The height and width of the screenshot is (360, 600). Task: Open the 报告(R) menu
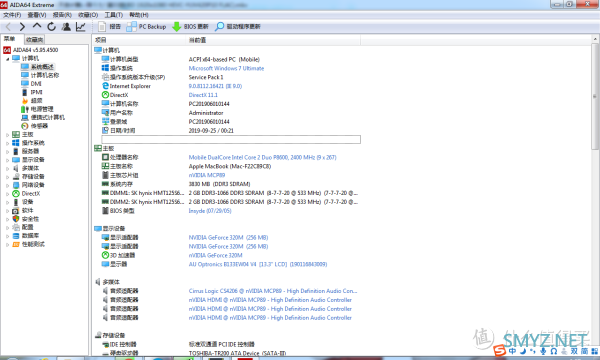62,15
